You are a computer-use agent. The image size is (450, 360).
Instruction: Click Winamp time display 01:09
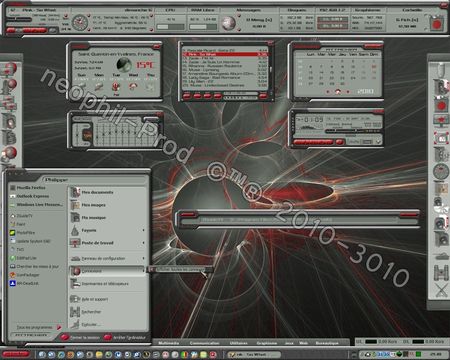(313, 119)
